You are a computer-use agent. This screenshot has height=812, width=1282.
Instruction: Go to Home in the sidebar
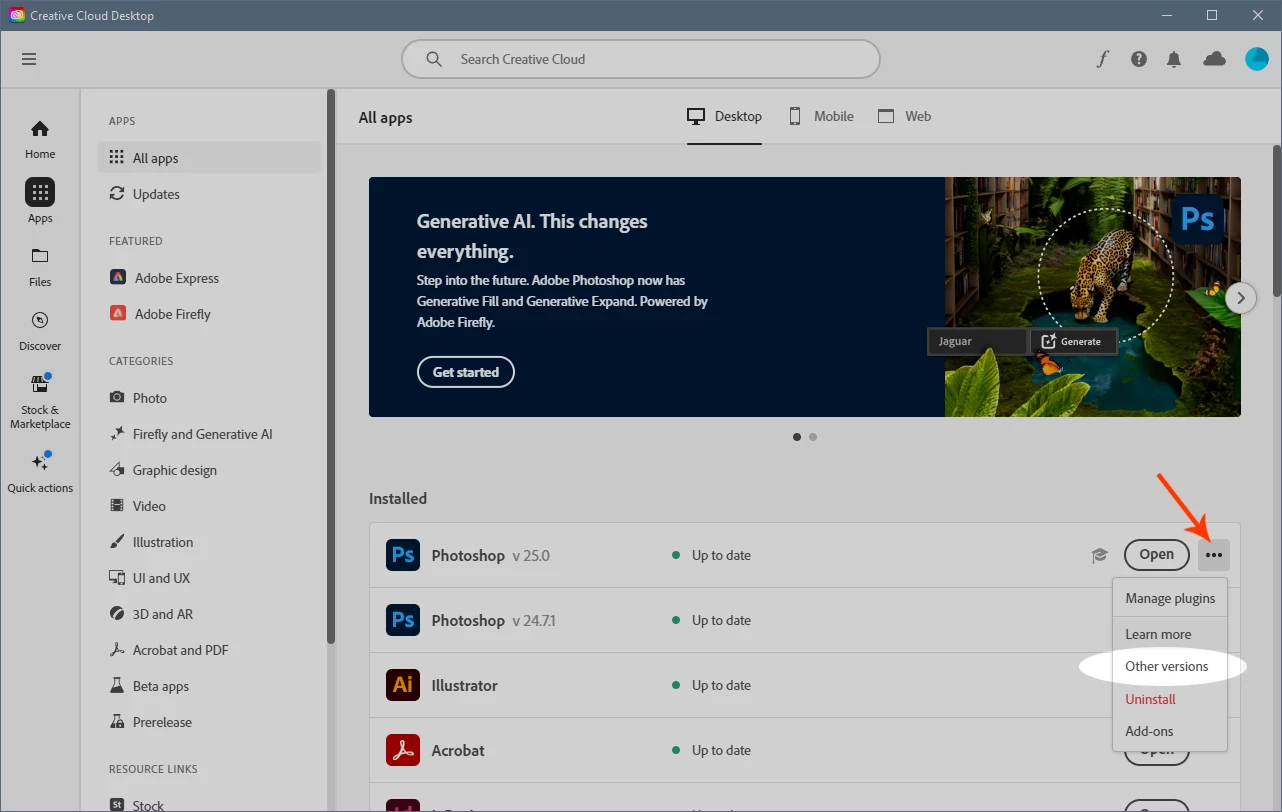[40, 139]
